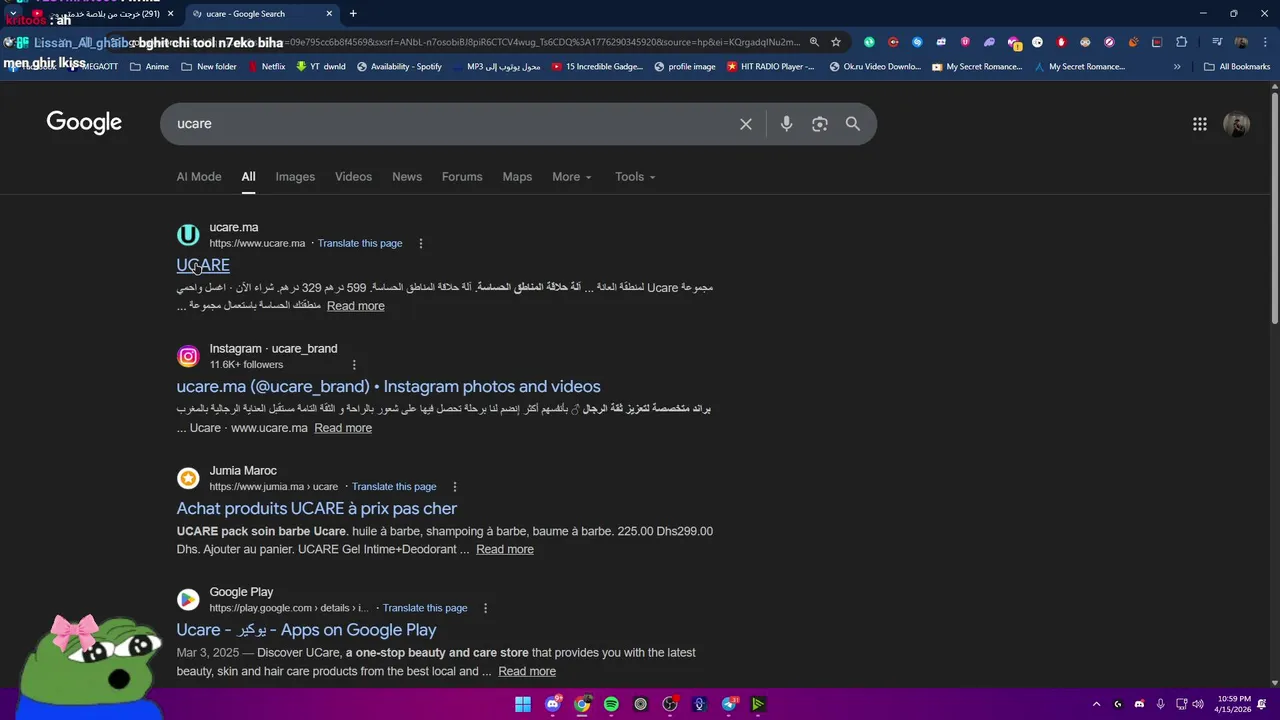The height and width of the screenshot is (720, 1280).
Task: Open Google Lens image search icon
Action: 819,124
